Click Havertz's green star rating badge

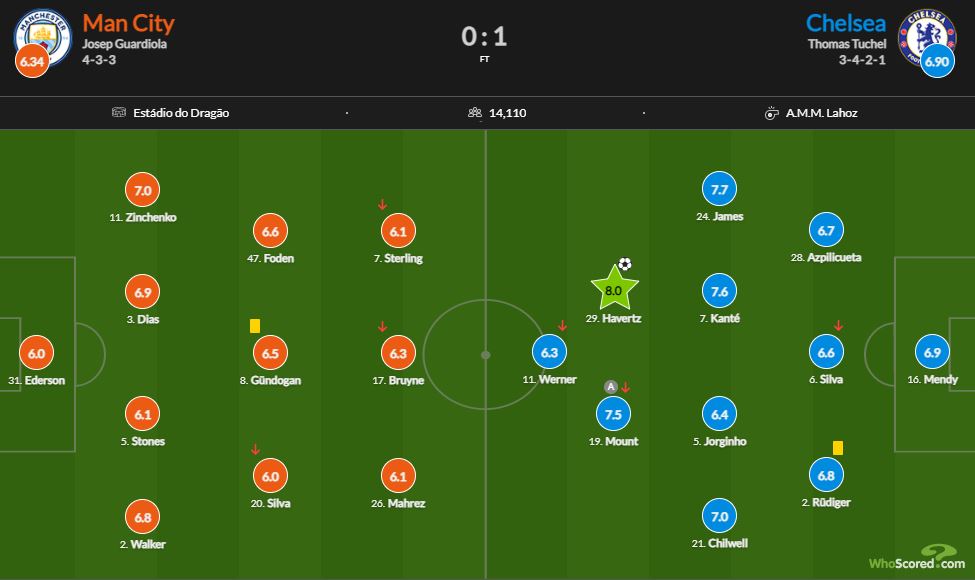[x=614, y=289]
